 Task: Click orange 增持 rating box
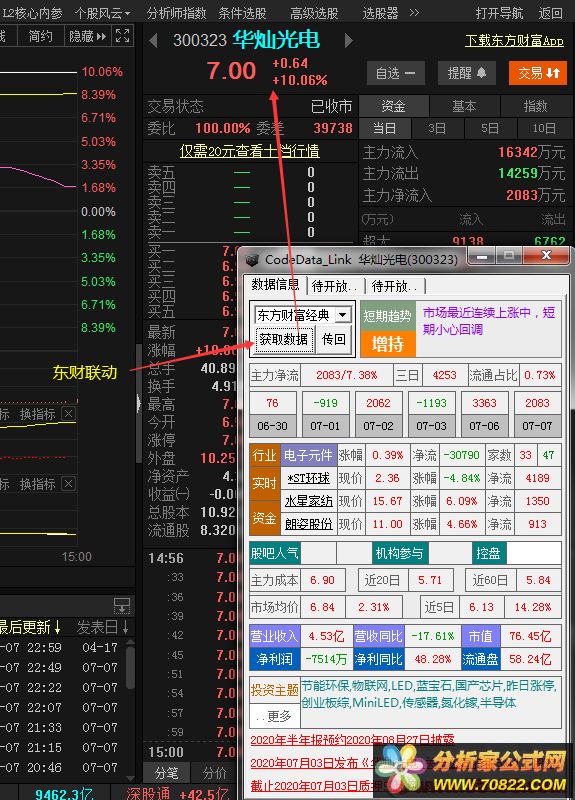click(x=387, y=344)
